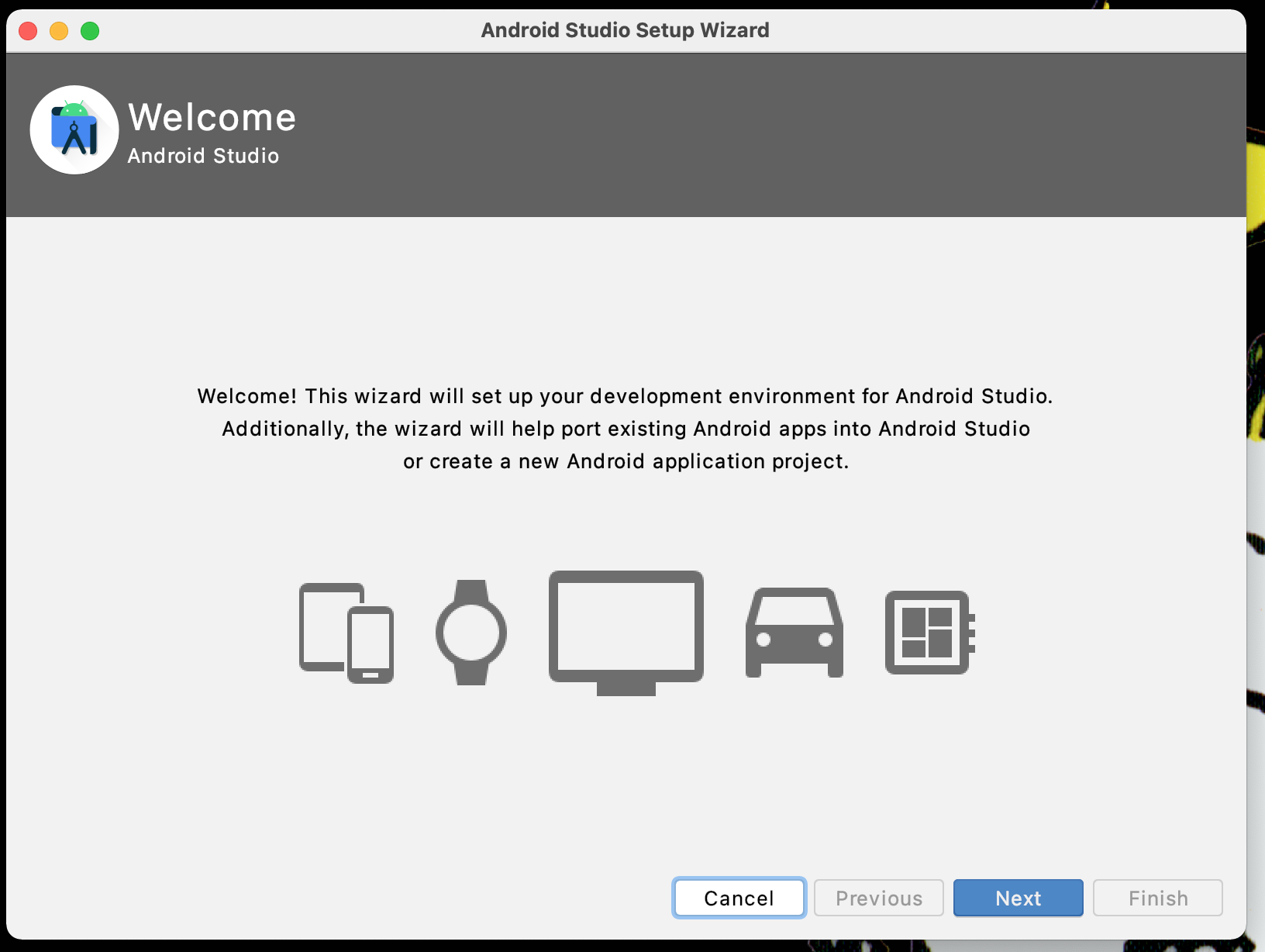1265x952 pixels.
Task: Click the large Welcome heading
Action: 212,117
